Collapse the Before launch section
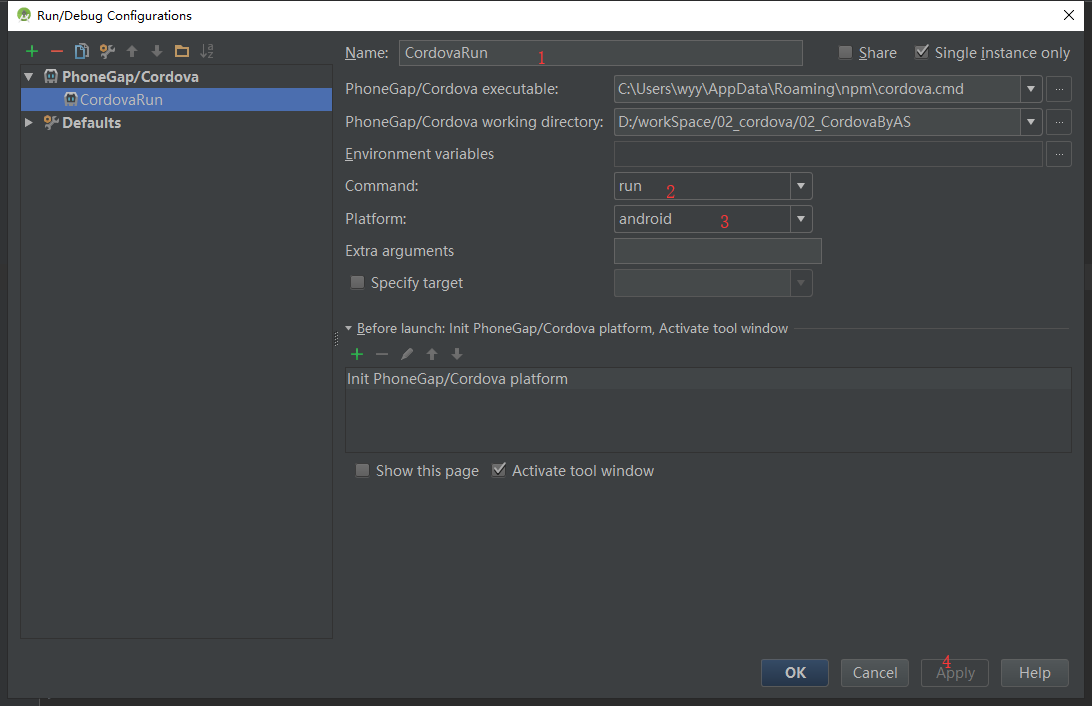 pyautogui.click(x=349, y=328)
